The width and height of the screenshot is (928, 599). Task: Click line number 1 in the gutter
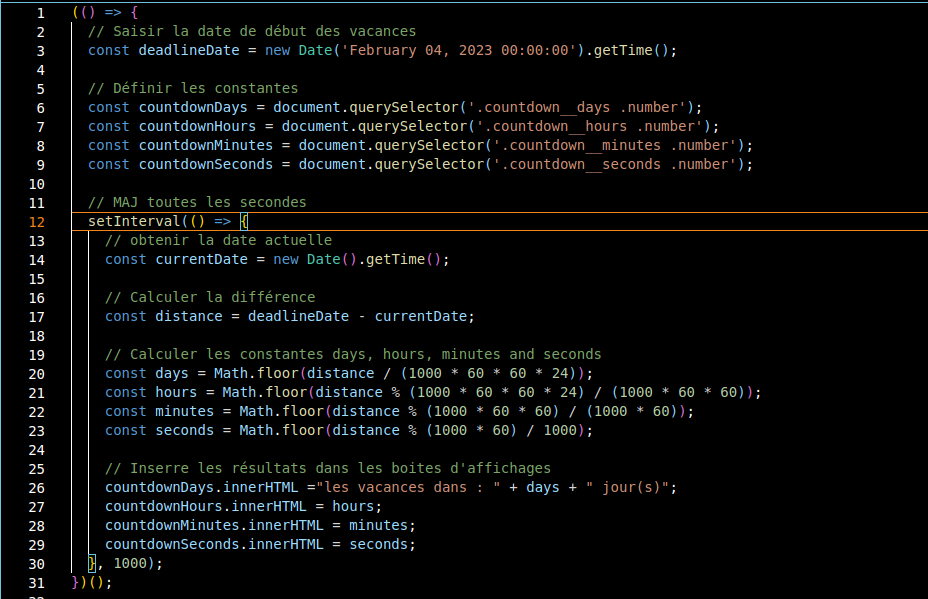coord(40,12)
